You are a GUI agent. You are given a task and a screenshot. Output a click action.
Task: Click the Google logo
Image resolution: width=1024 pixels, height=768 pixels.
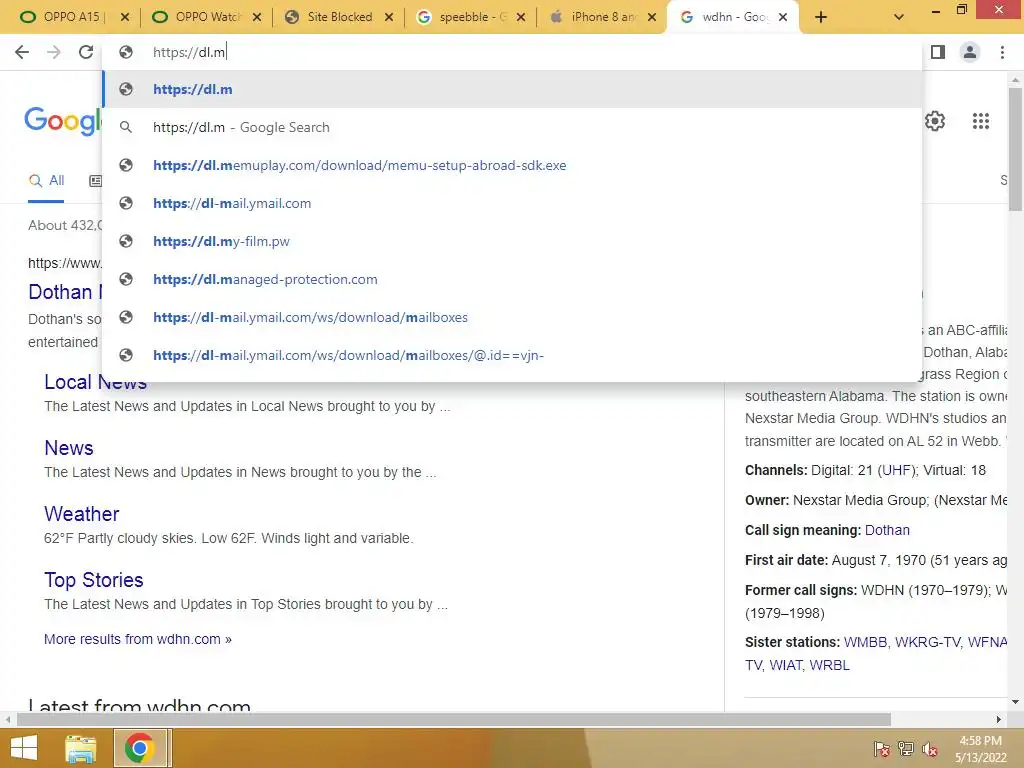click(63, 121)
